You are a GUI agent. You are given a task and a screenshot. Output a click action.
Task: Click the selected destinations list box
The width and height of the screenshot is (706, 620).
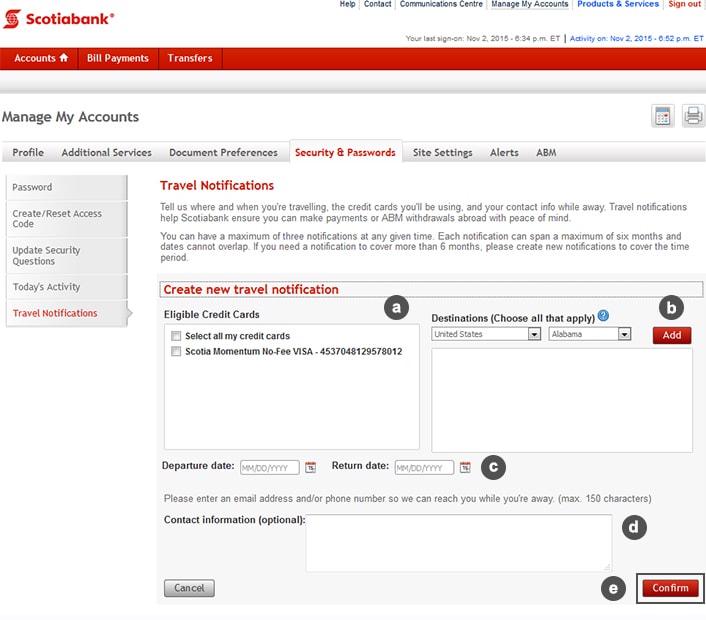562,400
